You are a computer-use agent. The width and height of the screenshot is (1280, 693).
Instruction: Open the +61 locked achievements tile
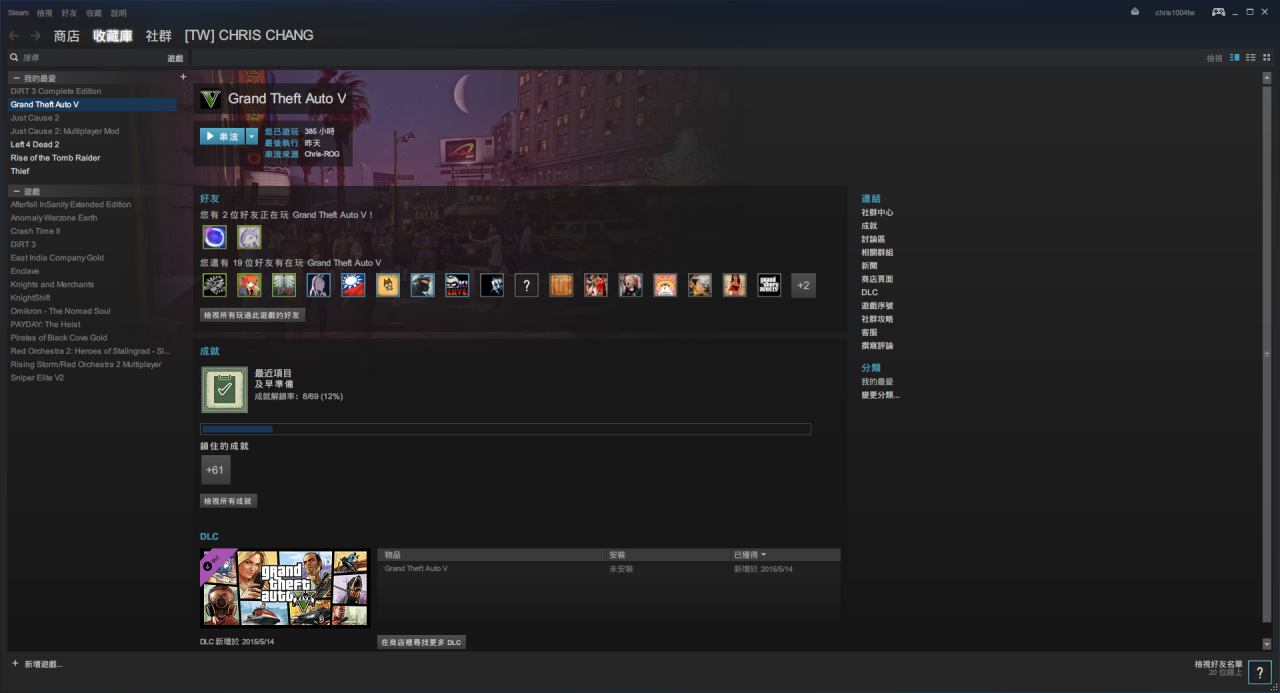click(x=215, y=470)
